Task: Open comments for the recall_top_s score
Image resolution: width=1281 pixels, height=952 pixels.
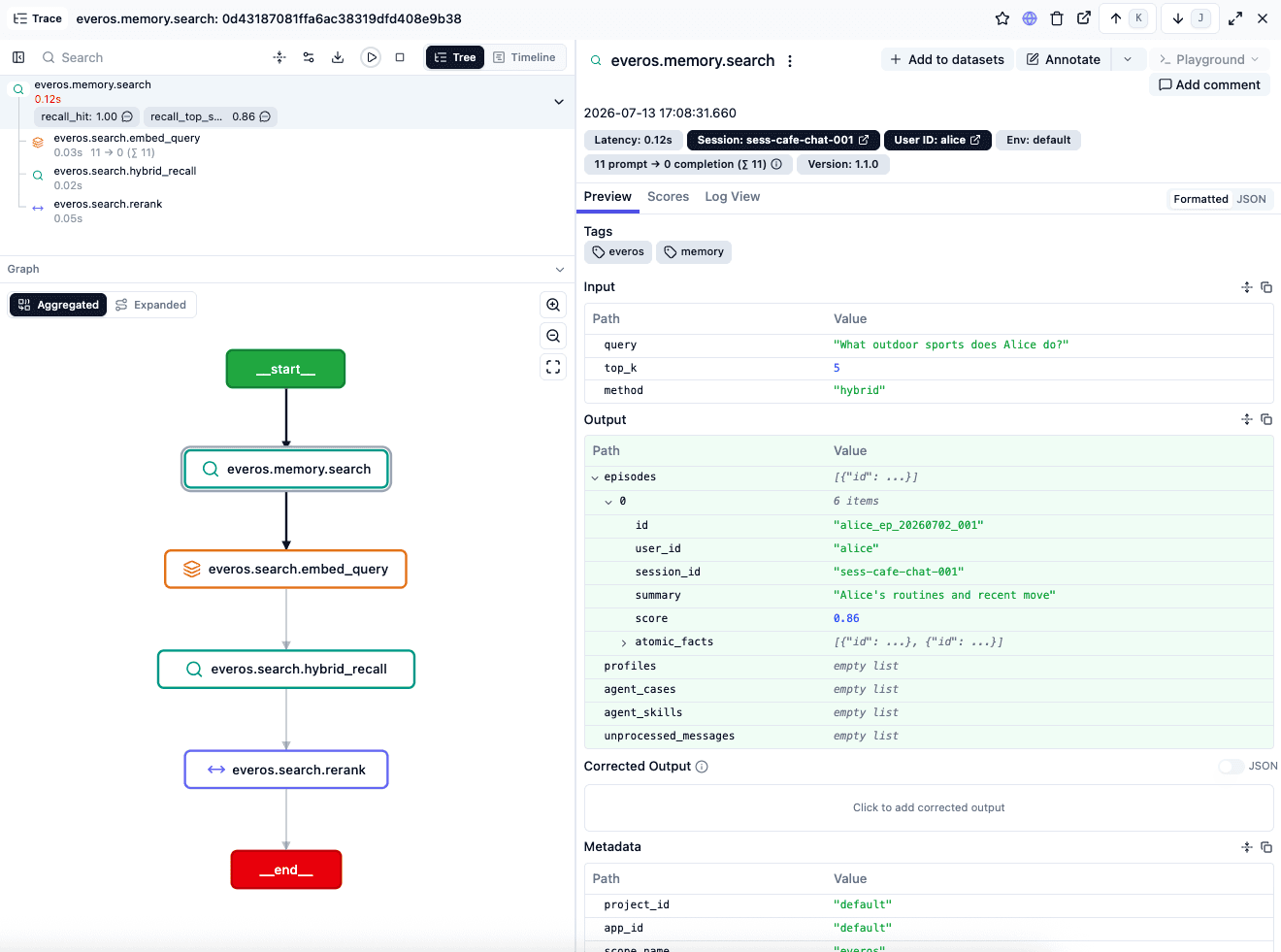Action: (265, 116)
